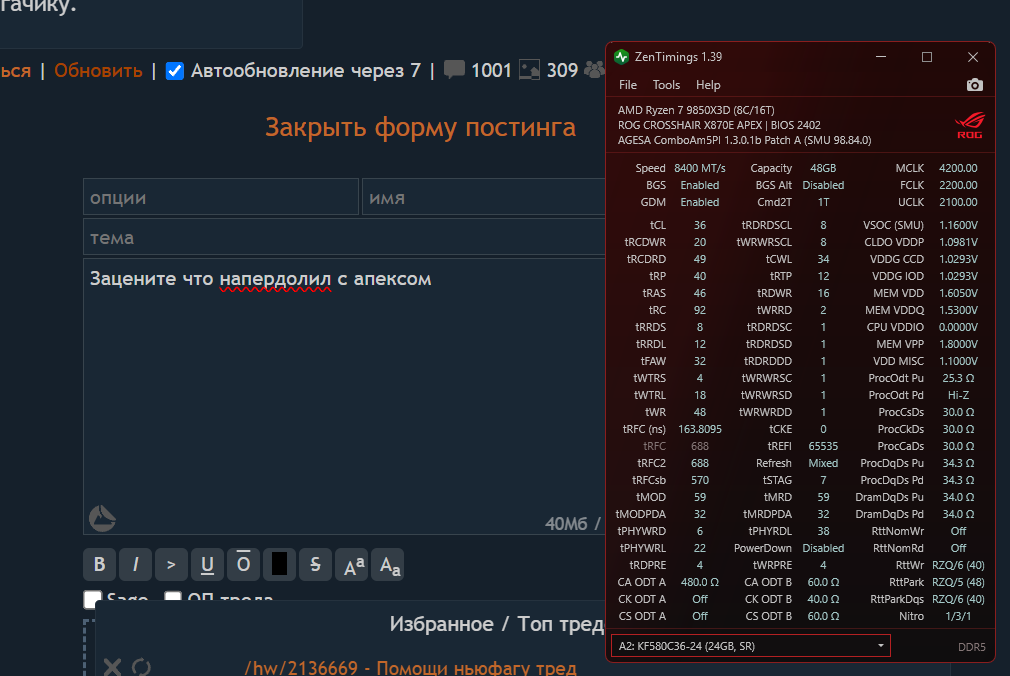Click the ROG CROSSHAIR X870E APEX BIOS line
The height and width of the screenshot is (676, 1010).
click(719, 125)
